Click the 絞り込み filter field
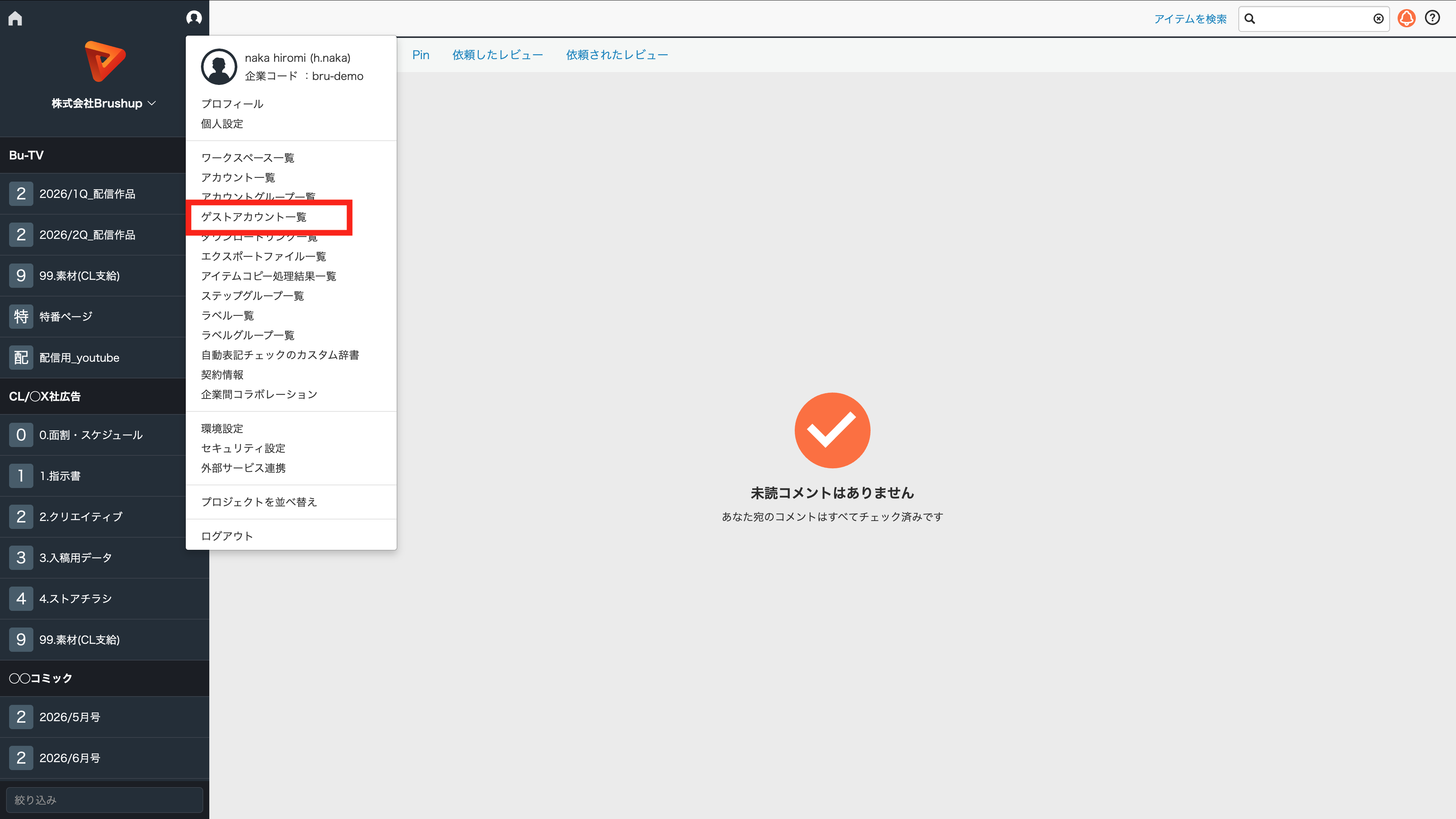1456x819 pixels. [104, 800]
